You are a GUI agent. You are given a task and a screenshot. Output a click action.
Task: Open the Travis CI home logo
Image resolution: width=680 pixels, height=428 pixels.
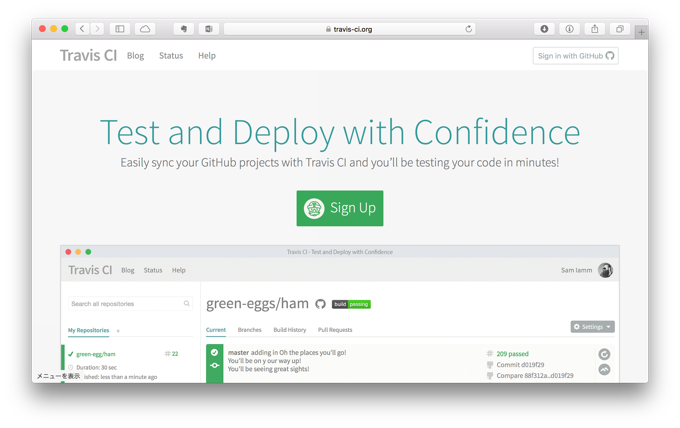coord(88,56)
